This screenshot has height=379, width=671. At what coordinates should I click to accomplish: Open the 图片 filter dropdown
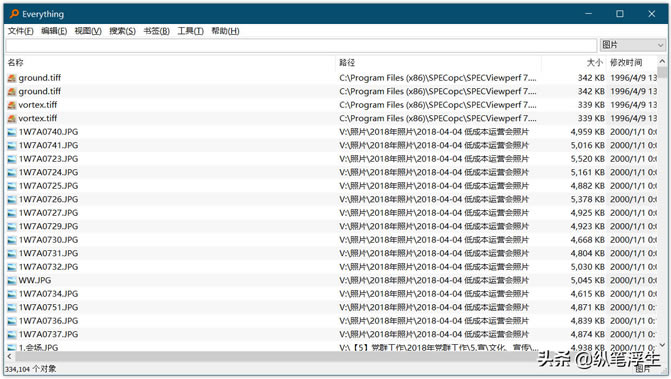click(633, 45)
